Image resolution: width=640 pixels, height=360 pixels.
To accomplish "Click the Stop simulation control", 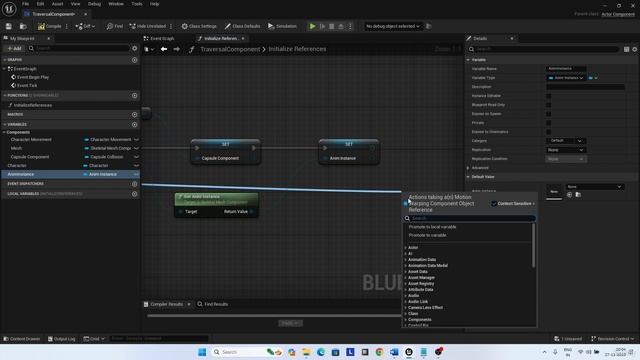I will (x=331, y=26).
